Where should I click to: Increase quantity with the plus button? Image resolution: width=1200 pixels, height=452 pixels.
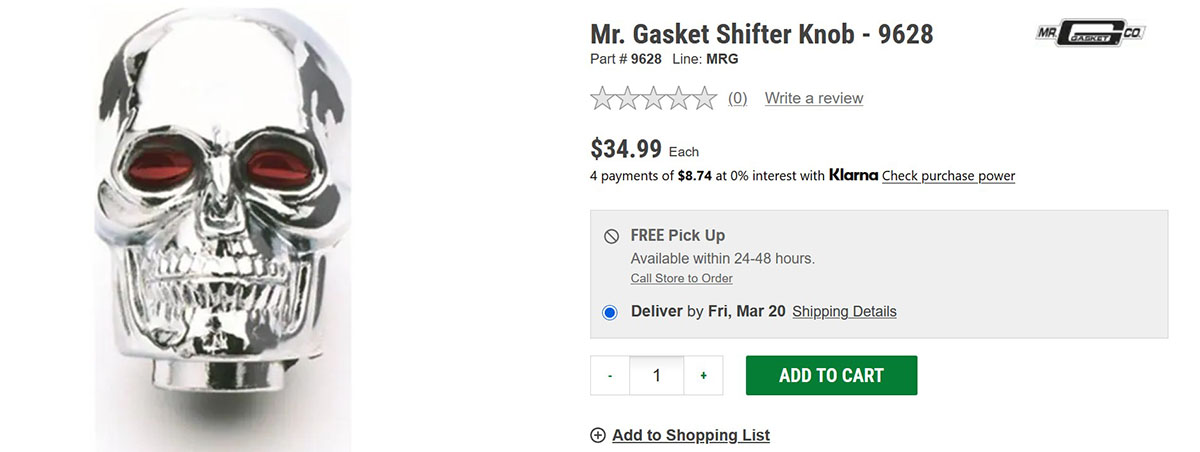click(x=703, y=376)
